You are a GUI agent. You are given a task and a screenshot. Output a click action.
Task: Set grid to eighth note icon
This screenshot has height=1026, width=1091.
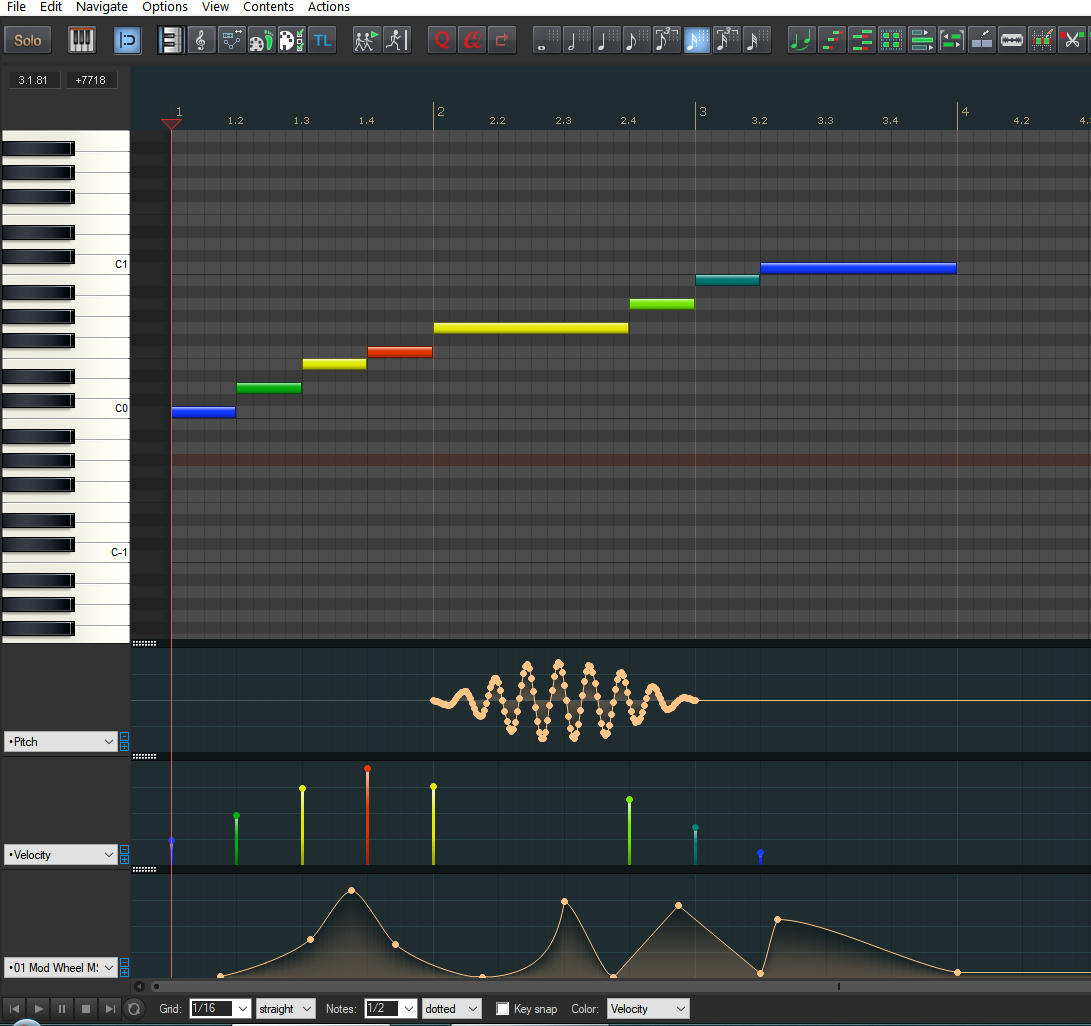(x=637, y=40)
